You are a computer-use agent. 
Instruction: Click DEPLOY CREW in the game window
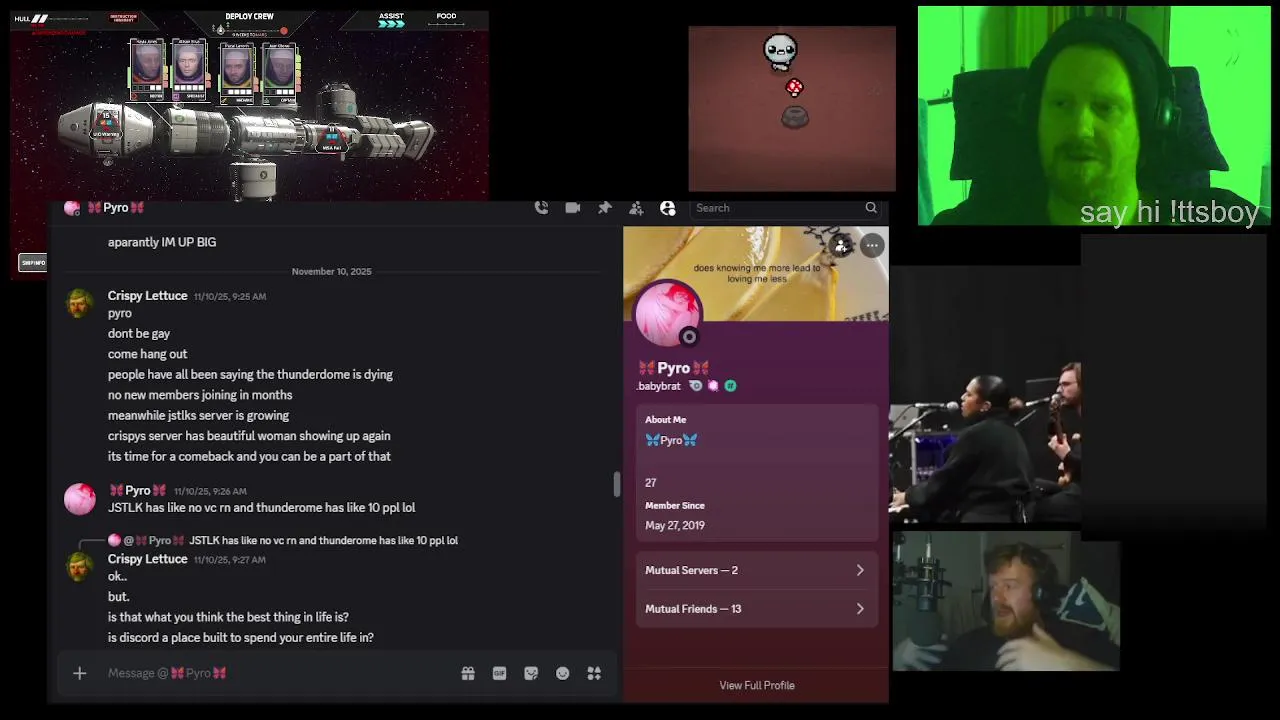pos(250,17)
